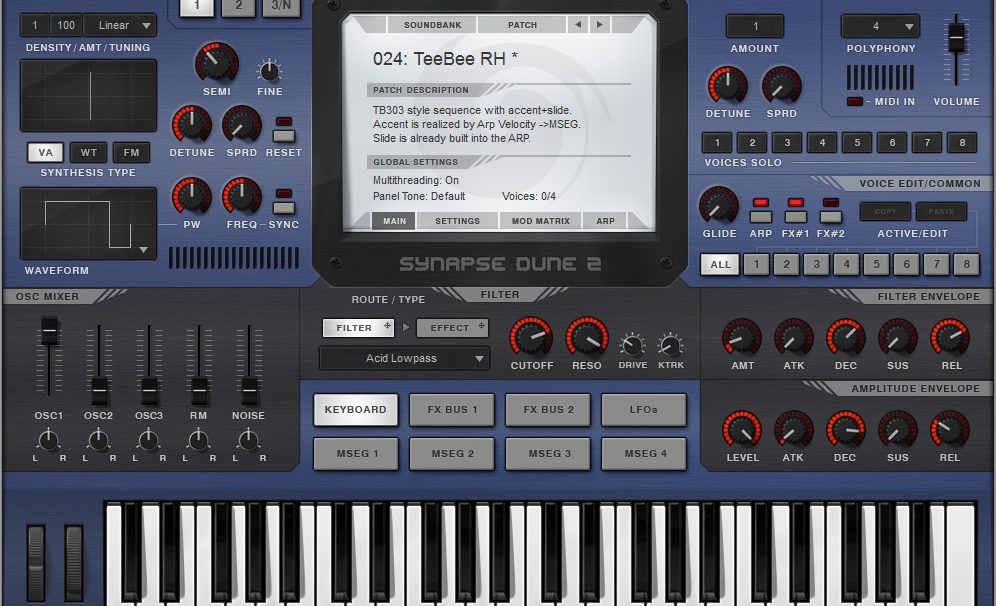This screenshot has height=606, width=996.
Task: Select ALL voices for editing
Action: pos(720,264)
